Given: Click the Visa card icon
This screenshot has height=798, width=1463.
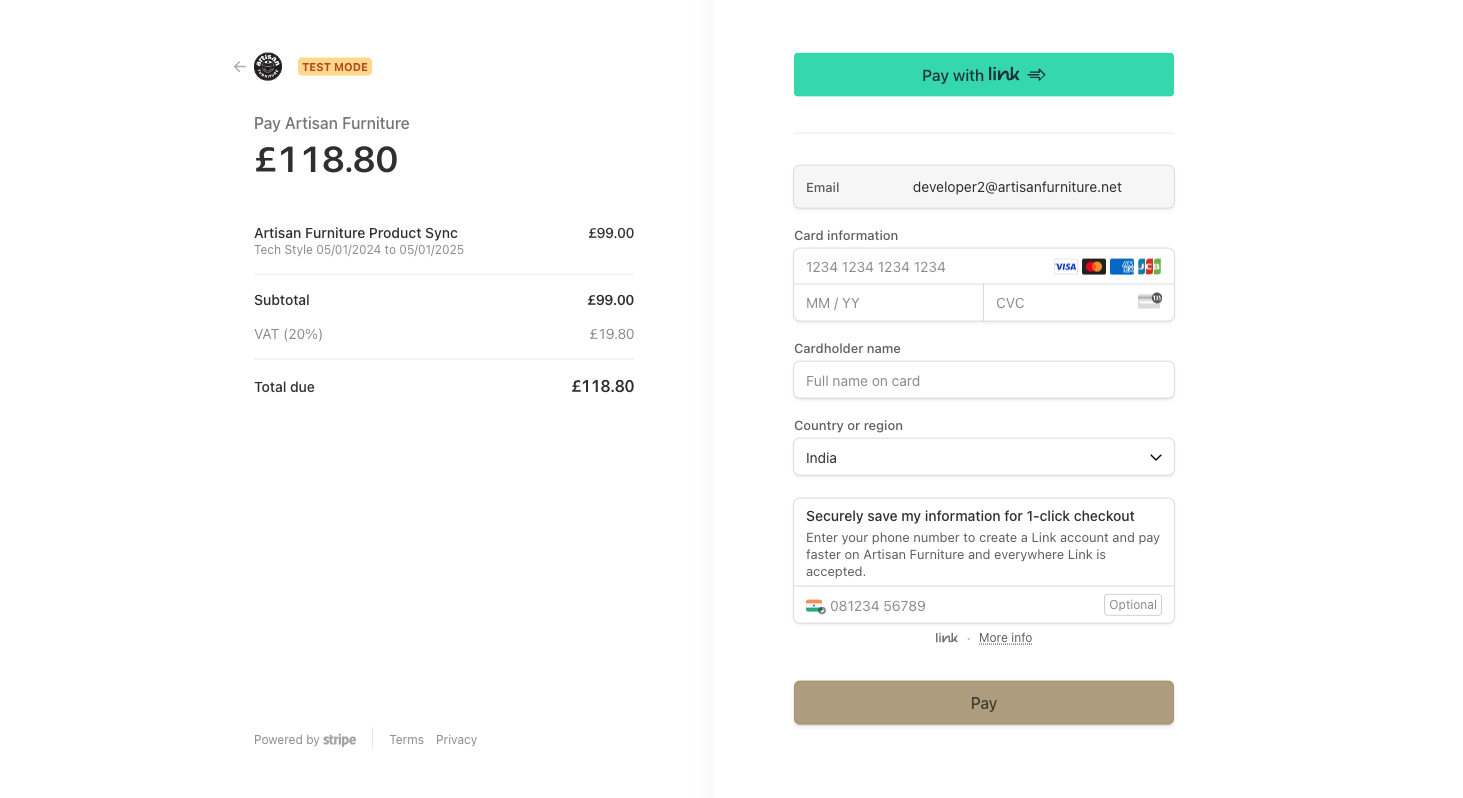Looking at the screenshot, I should point(1066,267).
